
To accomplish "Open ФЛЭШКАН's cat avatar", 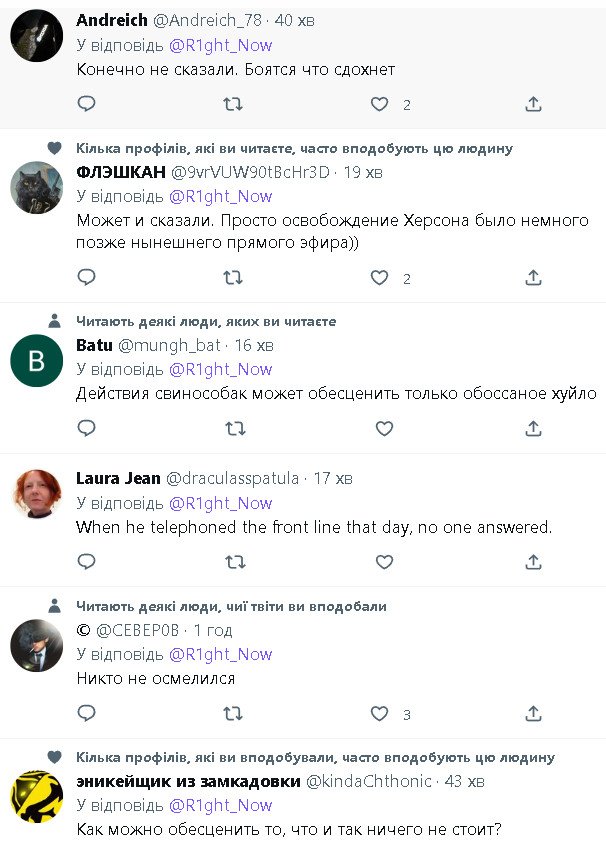I will [x=36, y=187].
